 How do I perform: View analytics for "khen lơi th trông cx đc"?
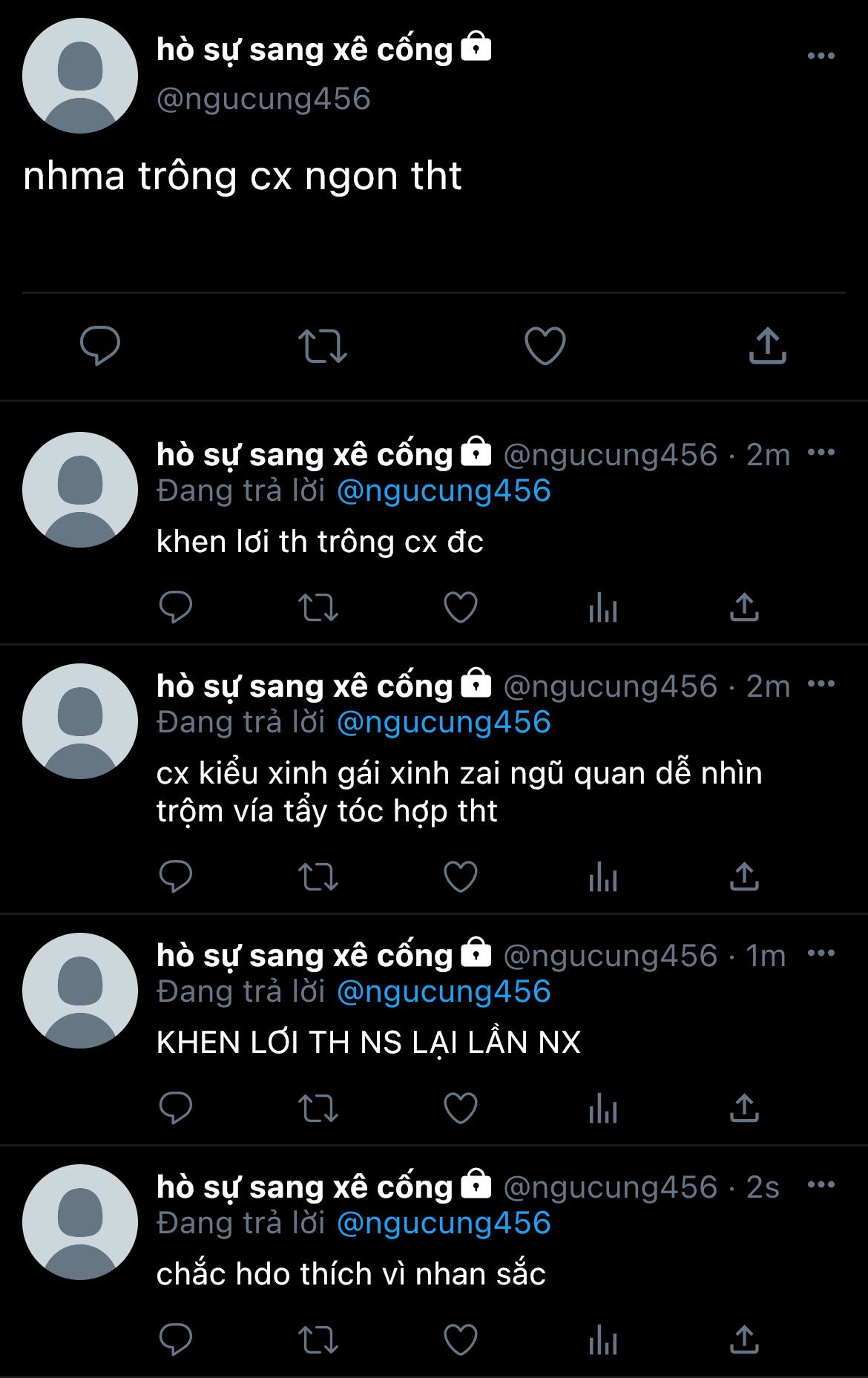click(x=602, y=608)
